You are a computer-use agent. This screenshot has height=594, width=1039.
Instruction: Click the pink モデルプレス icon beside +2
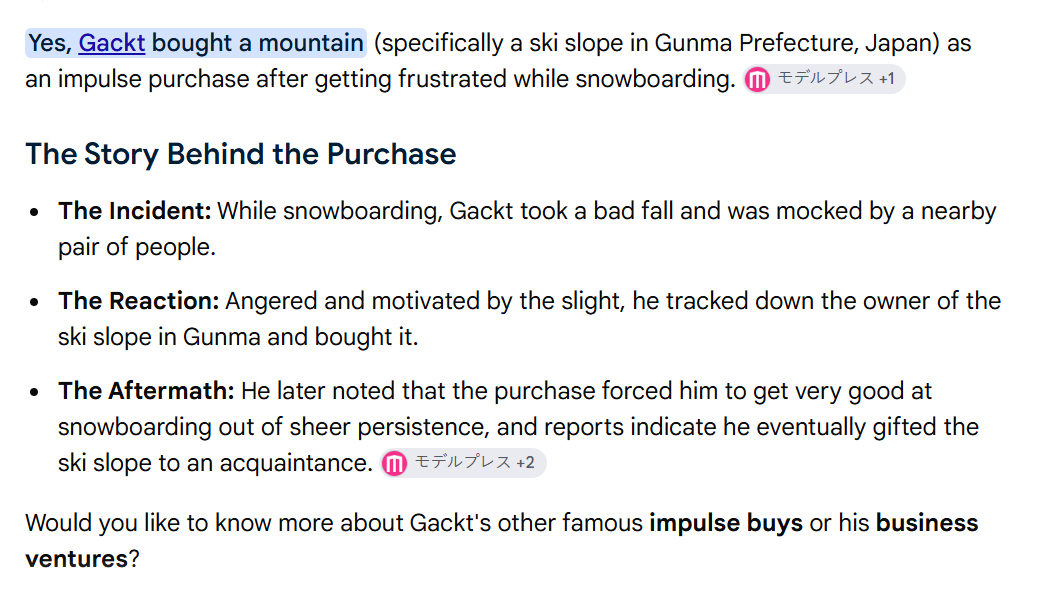tap(394, 463)
